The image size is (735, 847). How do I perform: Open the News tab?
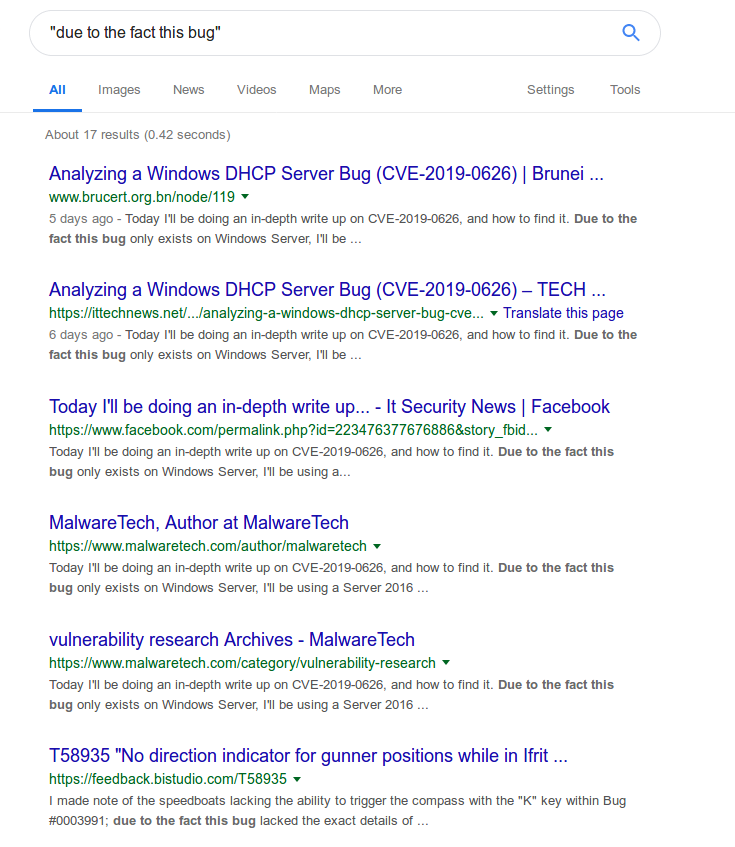coord(188,90)
